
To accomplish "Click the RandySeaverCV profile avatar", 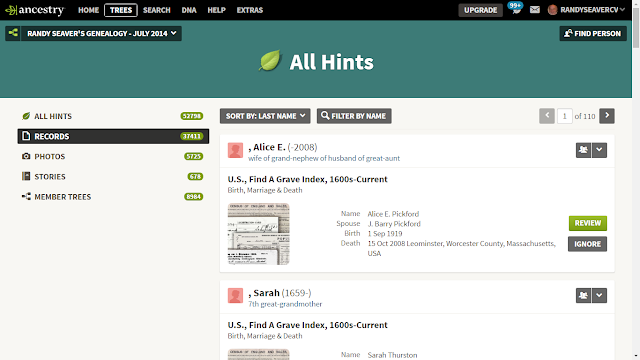I will (552, 10).
